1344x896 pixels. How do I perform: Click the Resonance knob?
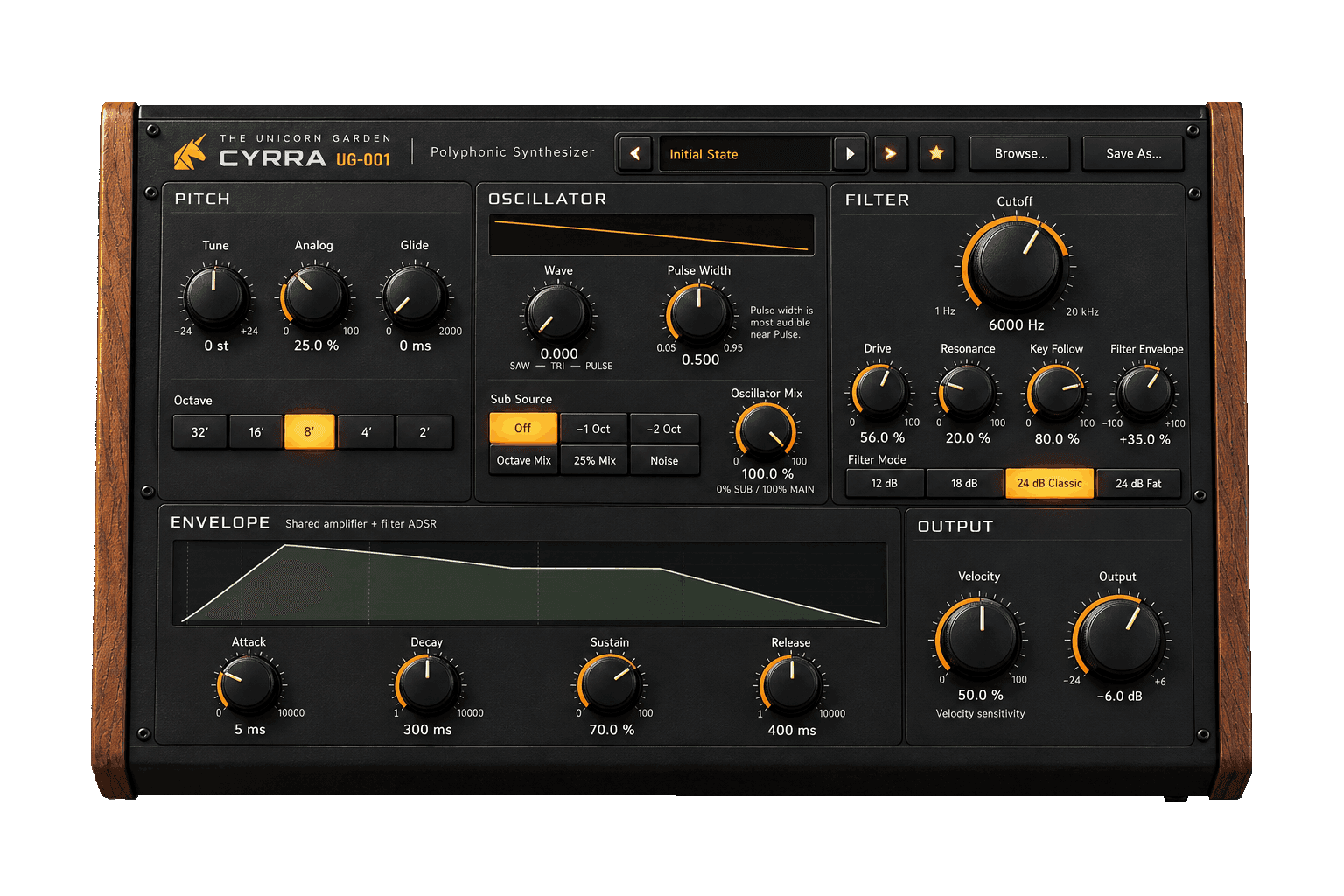(967, 391)
